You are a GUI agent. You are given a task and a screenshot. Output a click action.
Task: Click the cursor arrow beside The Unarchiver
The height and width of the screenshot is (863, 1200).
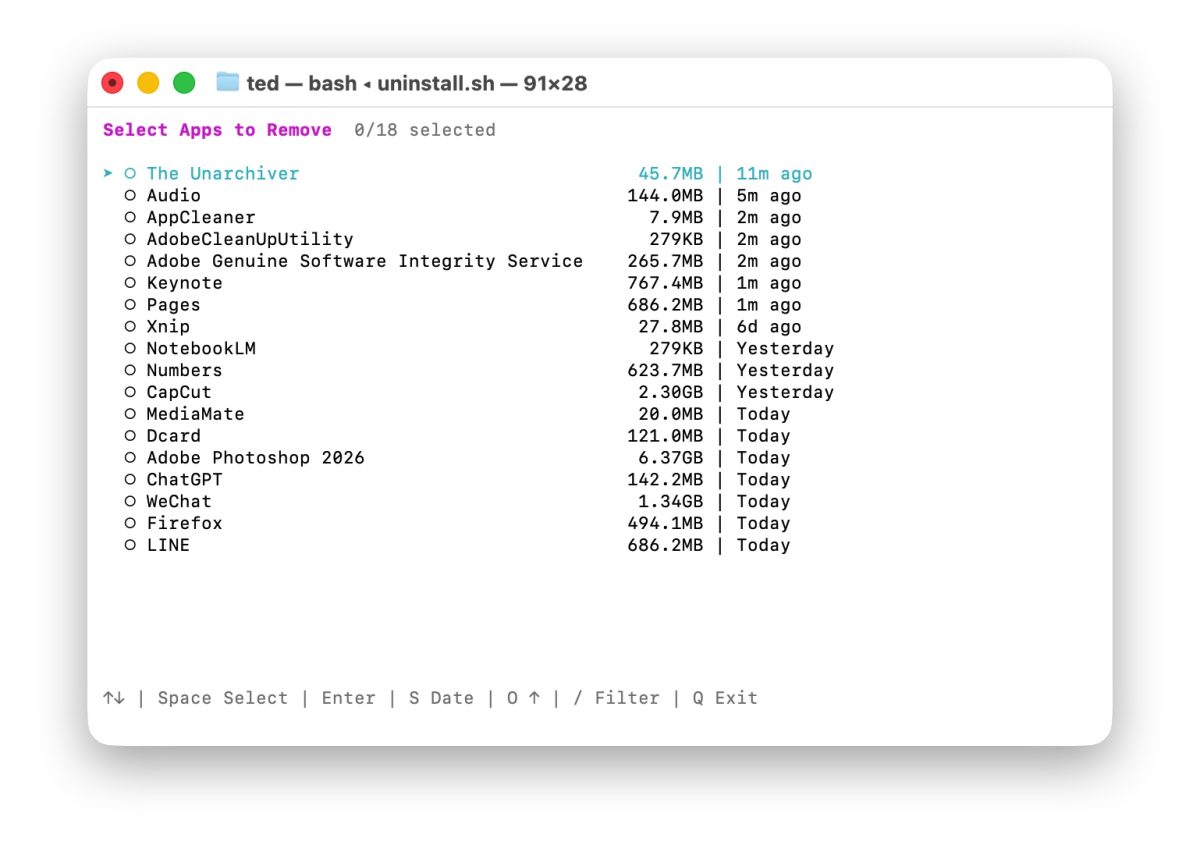(x=108, y=173)
